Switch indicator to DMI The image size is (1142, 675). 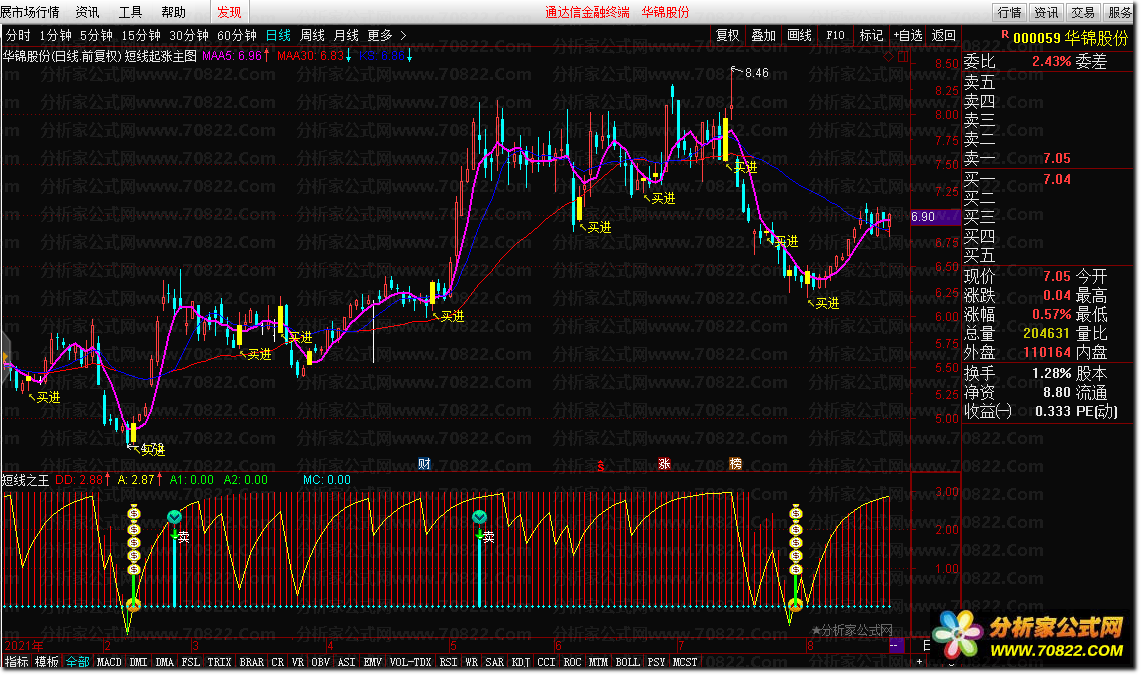pyautogui.click(x=138, y=662)
